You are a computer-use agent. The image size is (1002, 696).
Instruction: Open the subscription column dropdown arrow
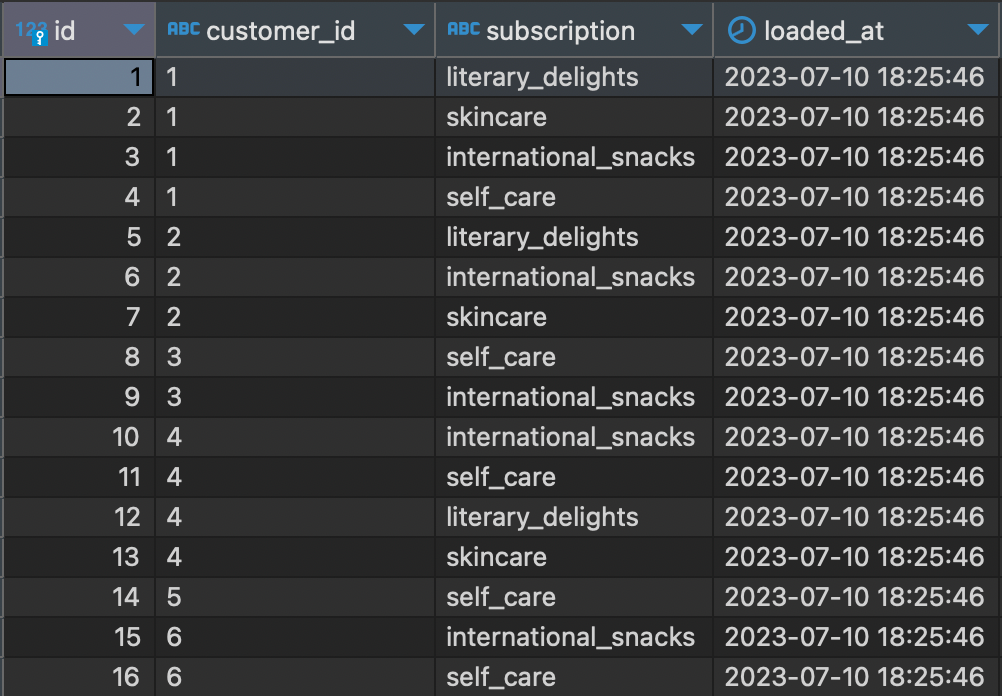[692, 31]
